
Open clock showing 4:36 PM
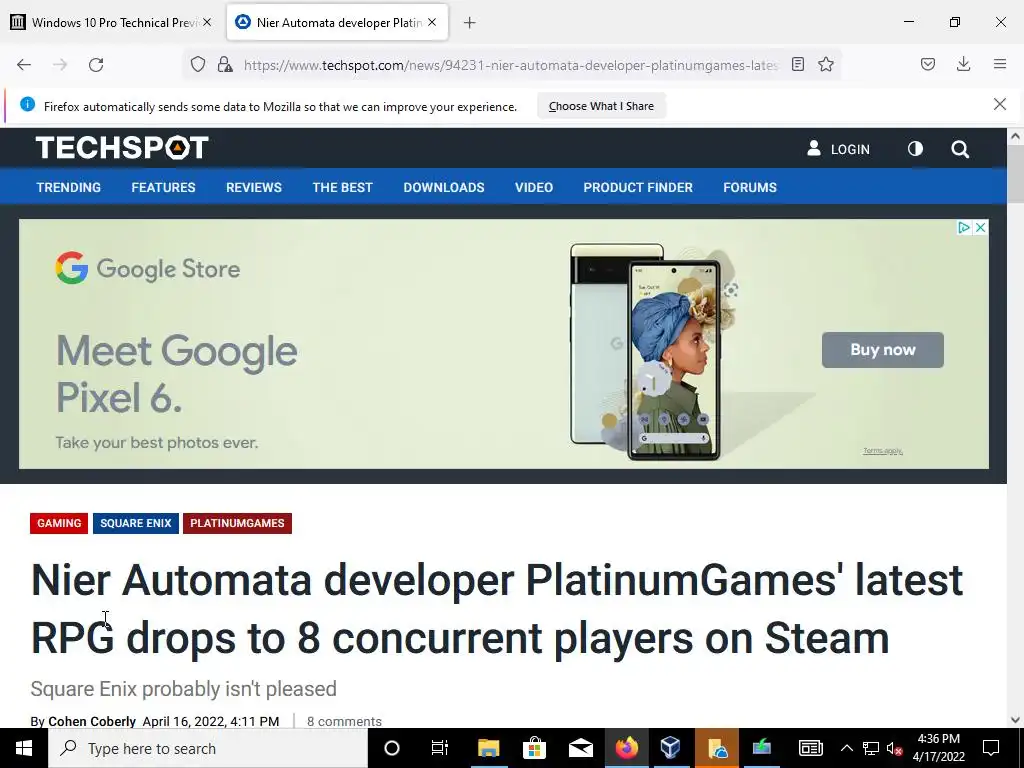[938, 748]
